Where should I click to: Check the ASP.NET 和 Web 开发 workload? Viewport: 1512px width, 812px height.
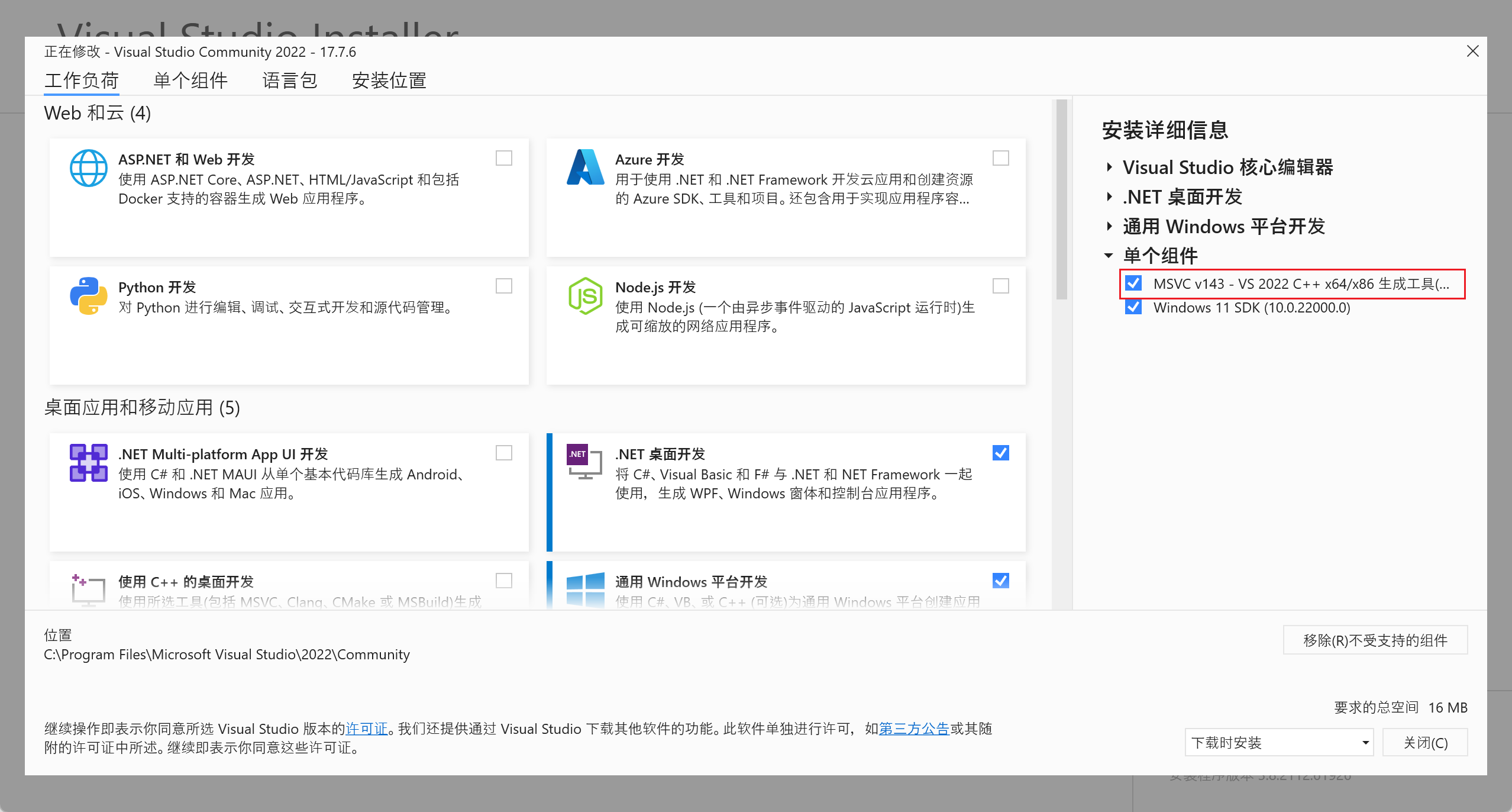[504, 158]
